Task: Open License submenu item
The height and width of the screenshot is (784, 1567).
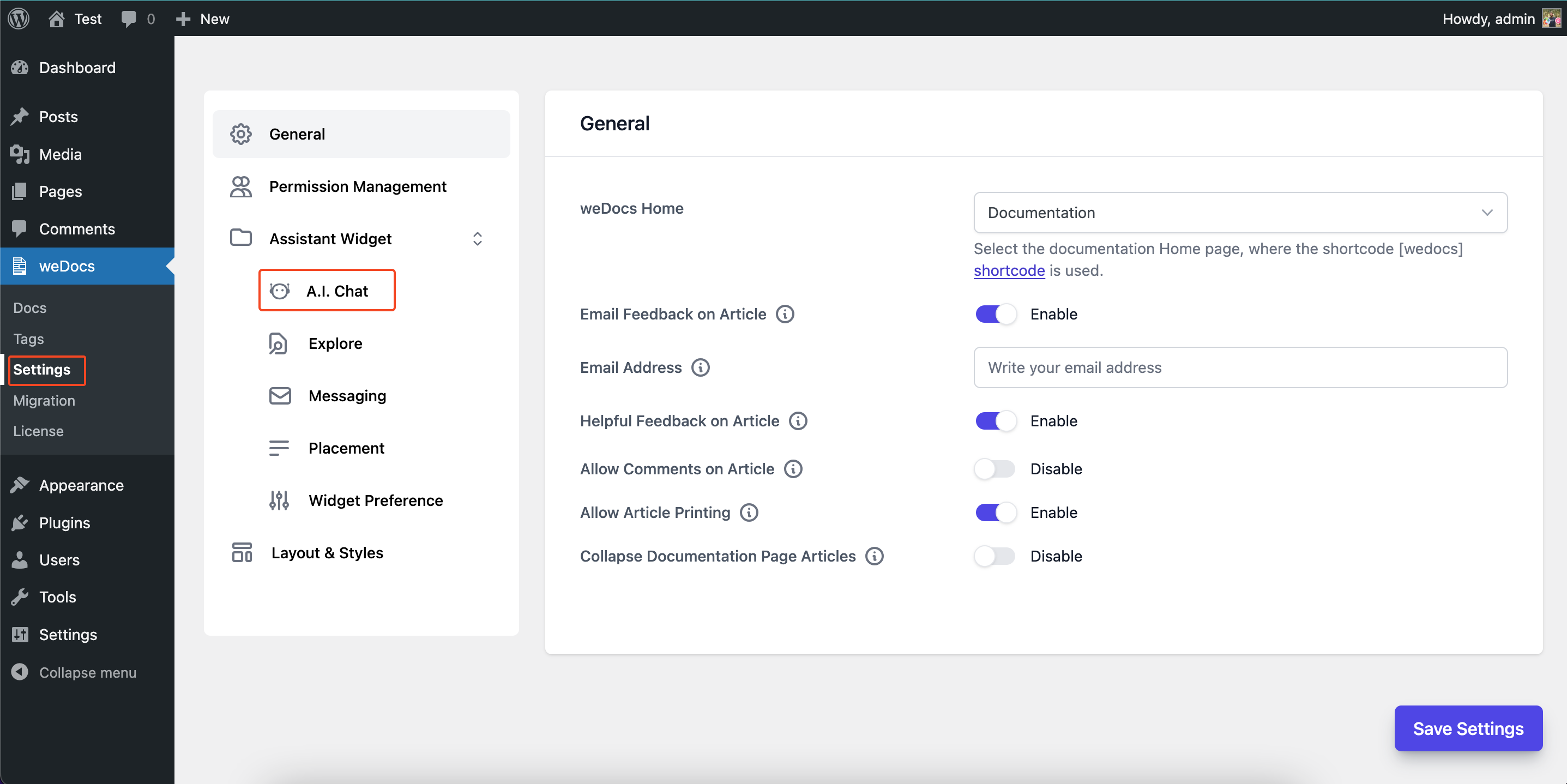Action: pos(38,431)
